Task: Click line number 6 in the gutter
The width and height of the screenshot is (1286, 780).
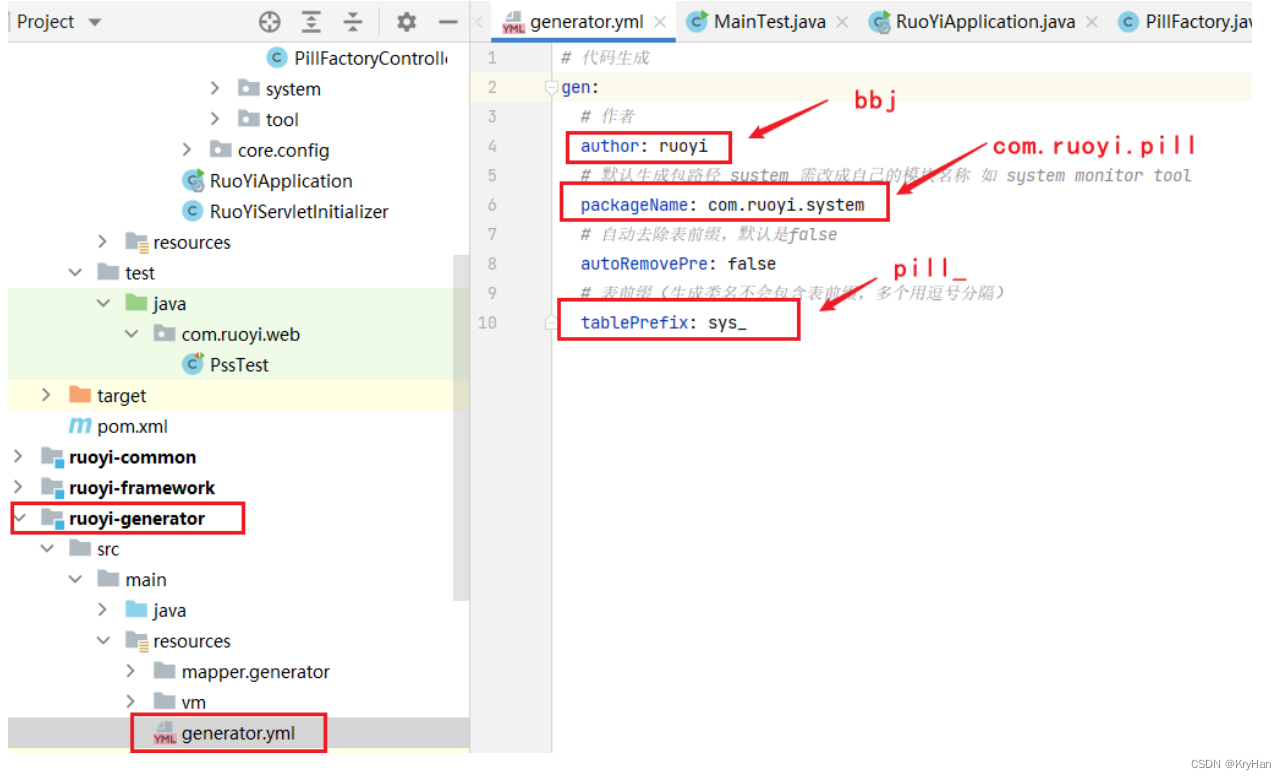Action: 491,205
